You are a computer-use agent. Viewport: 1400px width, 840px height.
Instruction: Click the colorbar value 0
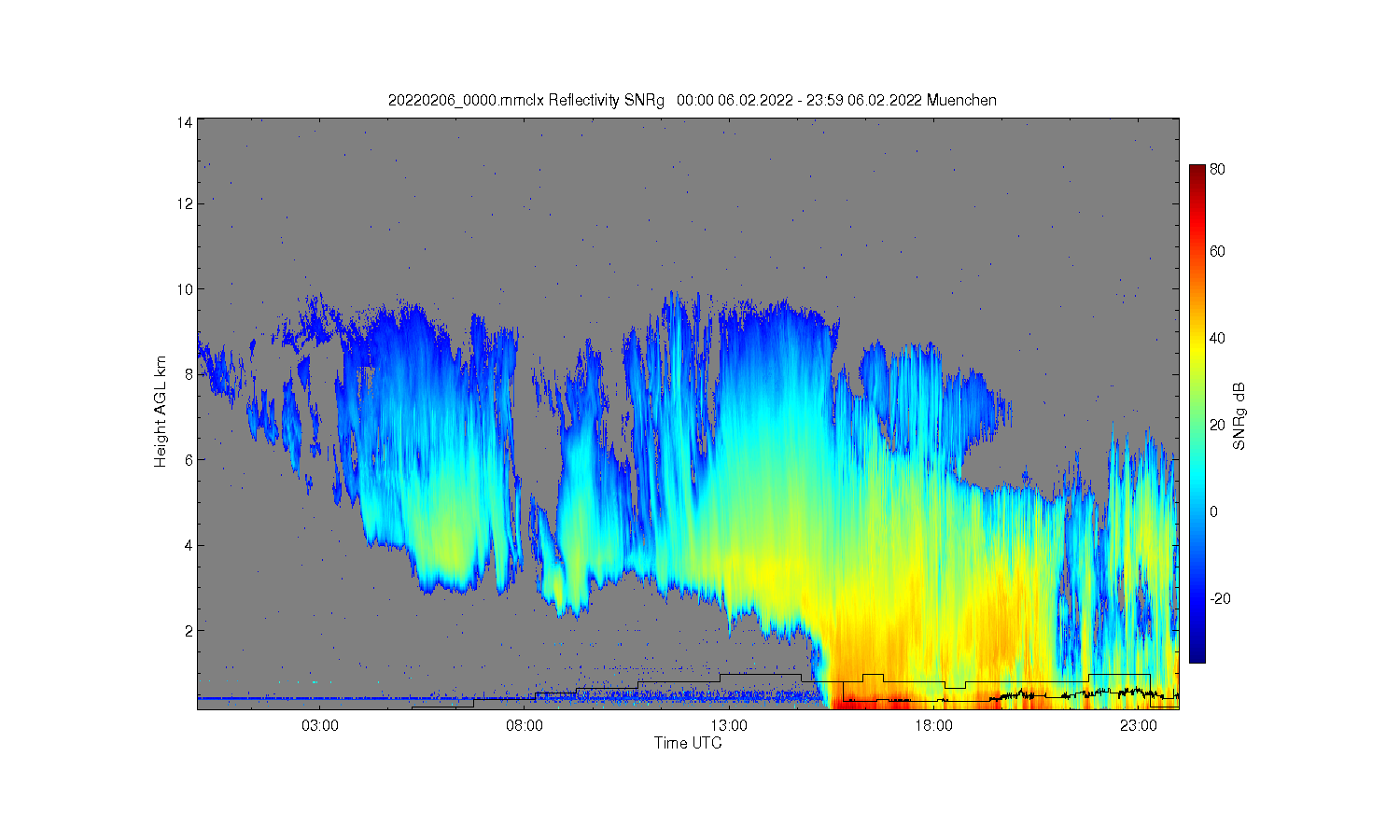coord(1214,511)
